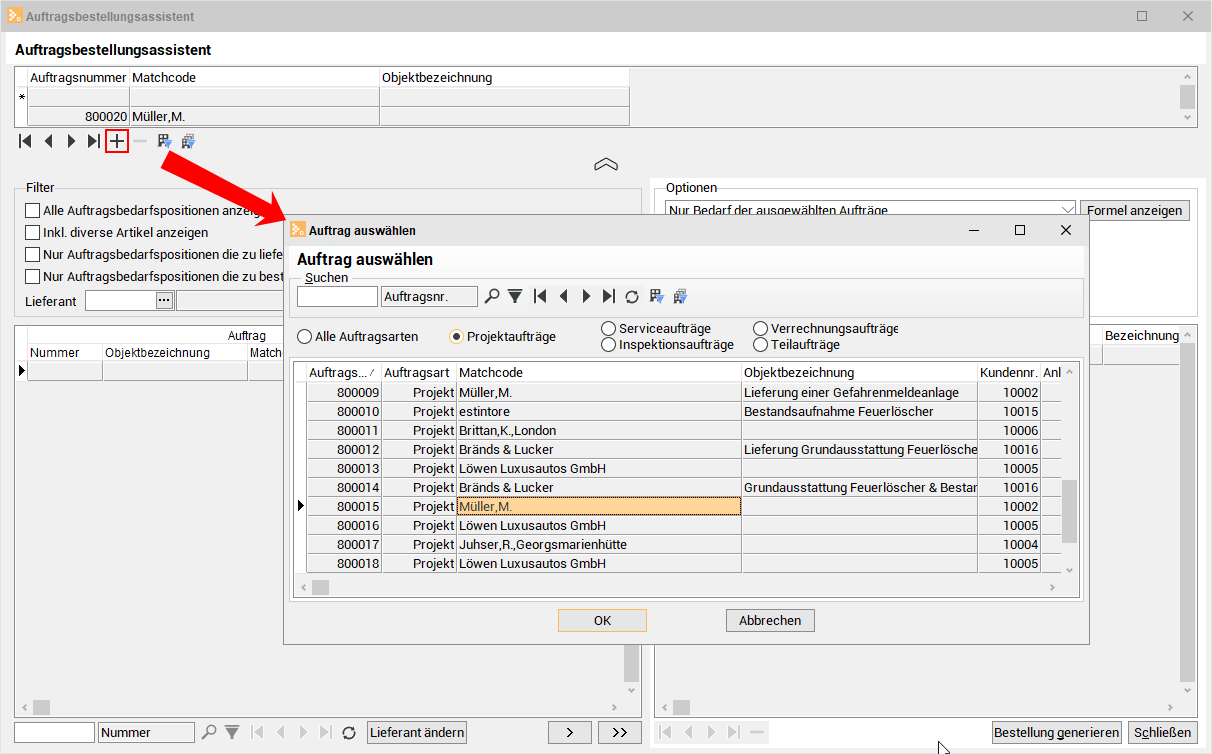Jump to last record in Auftragsbestellungsassistent order toolbar
1212x754 pixels.
[94, 142]
